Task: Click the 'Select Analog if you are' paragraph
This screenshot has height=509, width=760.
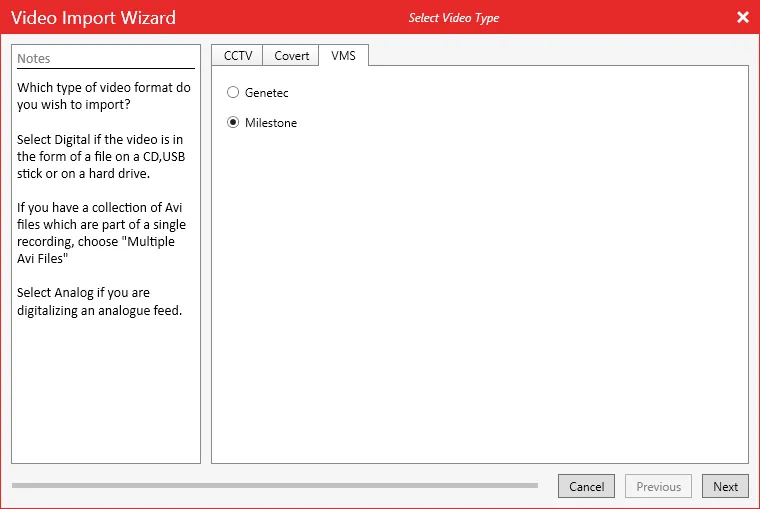Action: point(99,302)
